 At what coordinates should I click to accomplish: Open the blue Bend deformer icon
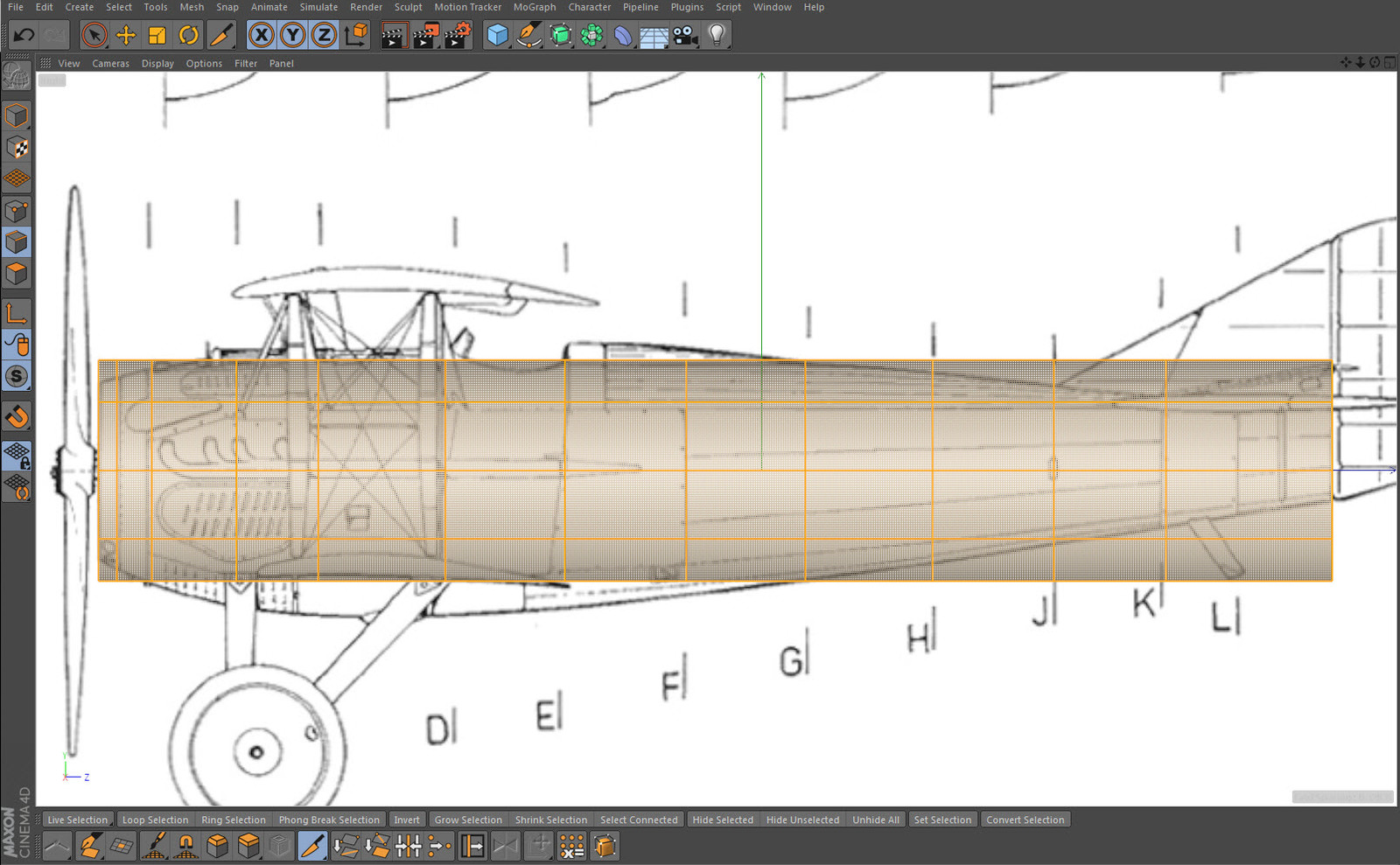pos(623,35)
